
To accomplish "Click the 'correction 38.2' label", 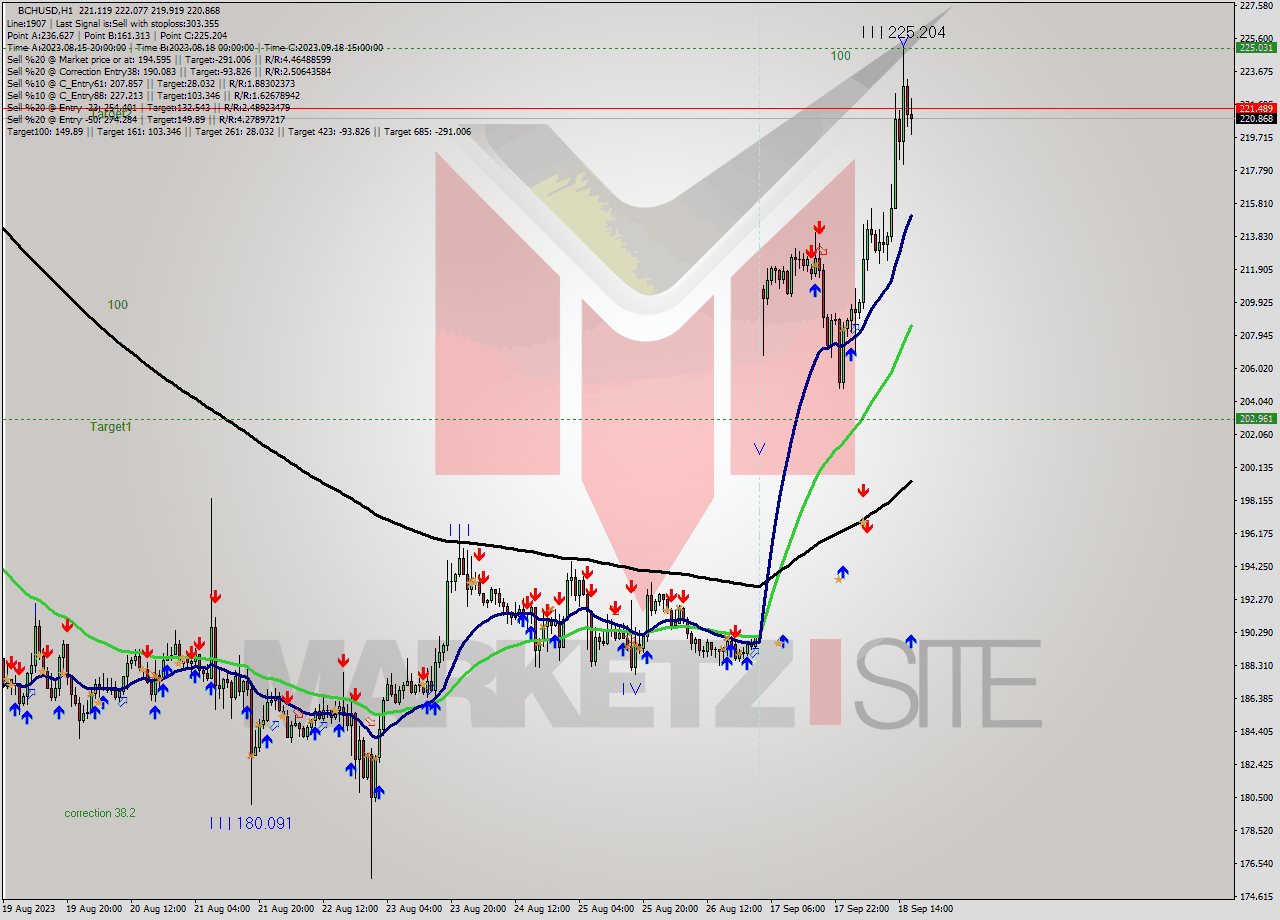I will (100, 813).
